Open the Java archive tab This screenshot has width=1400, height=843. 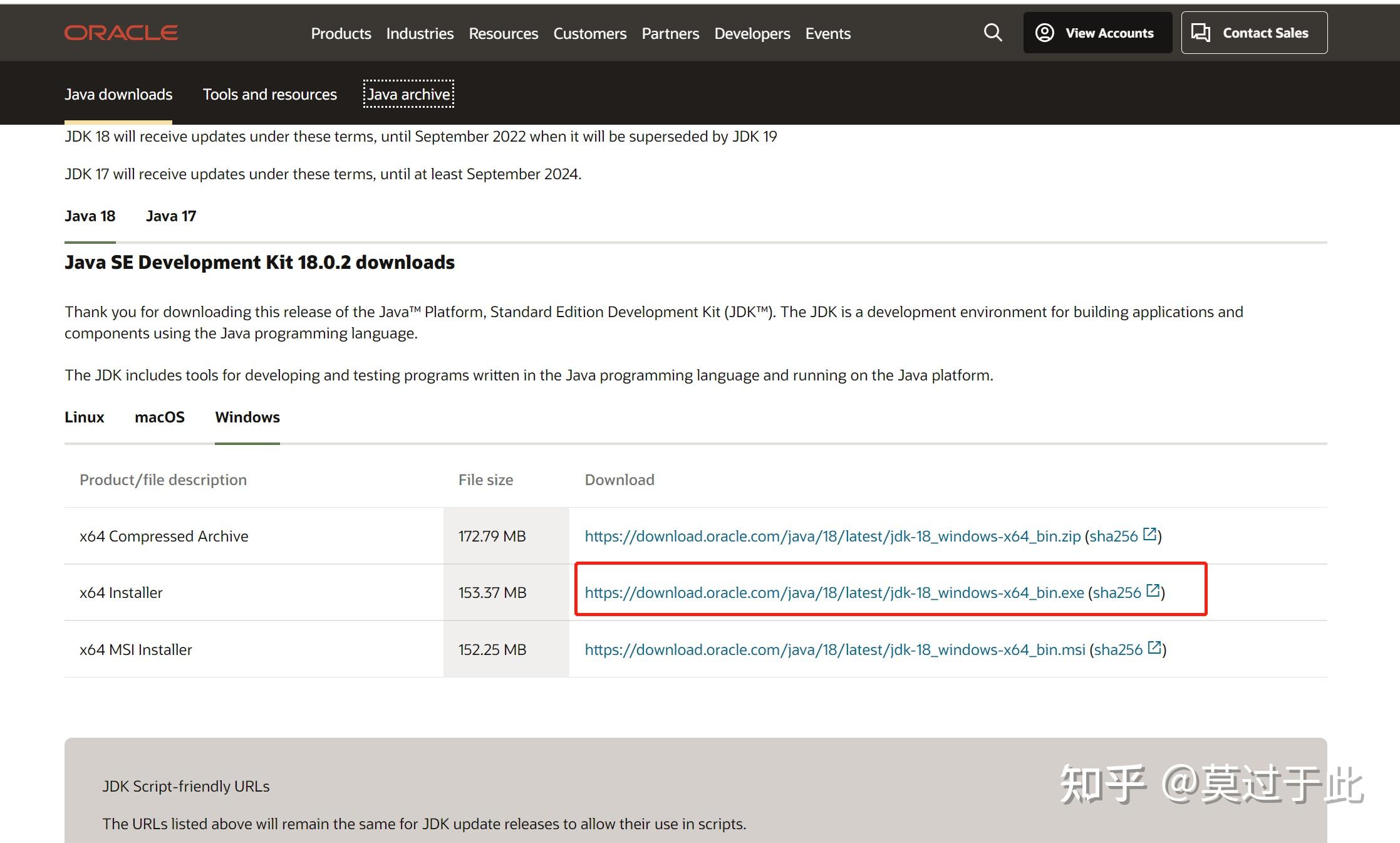point(408,94)
